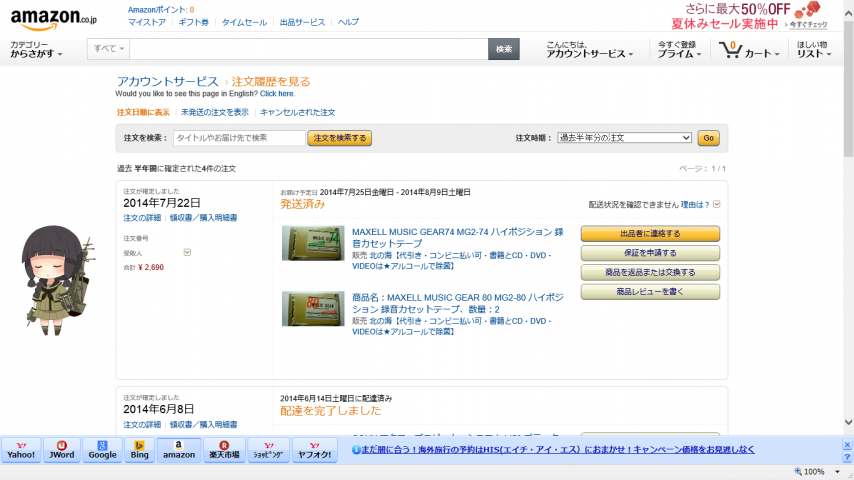This screenshot has height=480, width=854.
Task: Launch amazon shortcut in bottom toolbar
Action: tap(179, 450)
